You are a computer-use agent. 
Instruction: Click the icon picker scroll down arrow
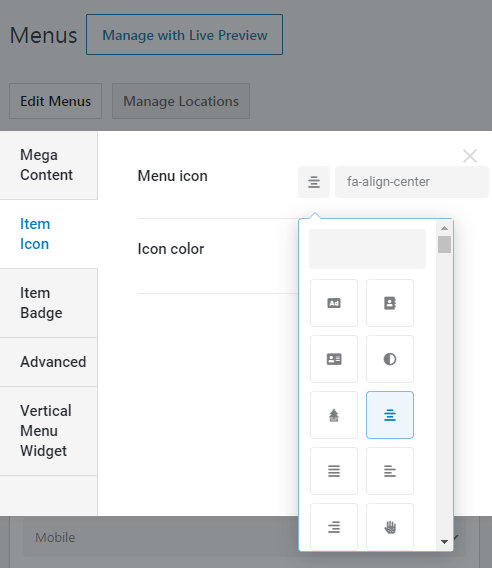[445, 542]
